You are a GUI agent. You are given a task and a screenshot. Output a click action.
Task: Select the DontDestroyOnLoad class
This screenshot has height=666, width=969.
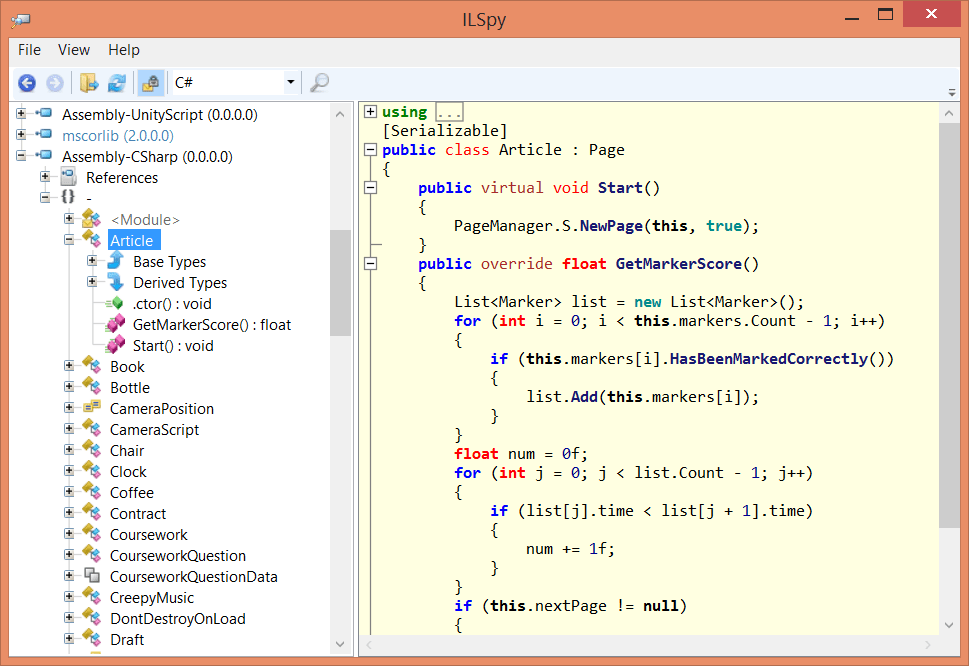point(177,618)
